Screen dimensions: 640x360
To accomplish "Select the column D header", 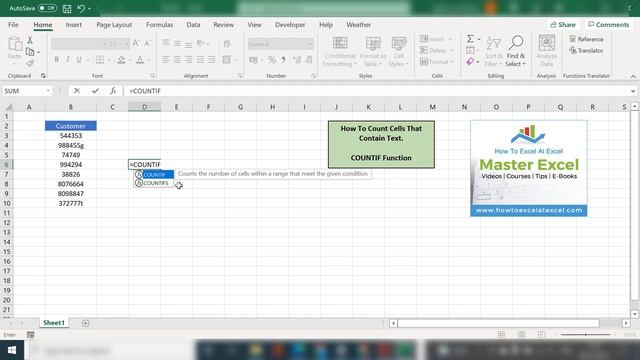I will pyautogui.click(x=144, y=107).
